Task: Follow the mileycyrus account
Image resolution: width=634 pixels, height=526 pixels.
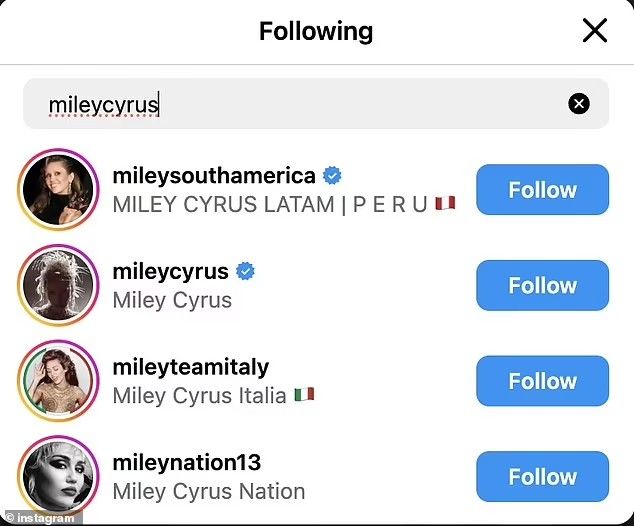Action: tap(542, 286)
